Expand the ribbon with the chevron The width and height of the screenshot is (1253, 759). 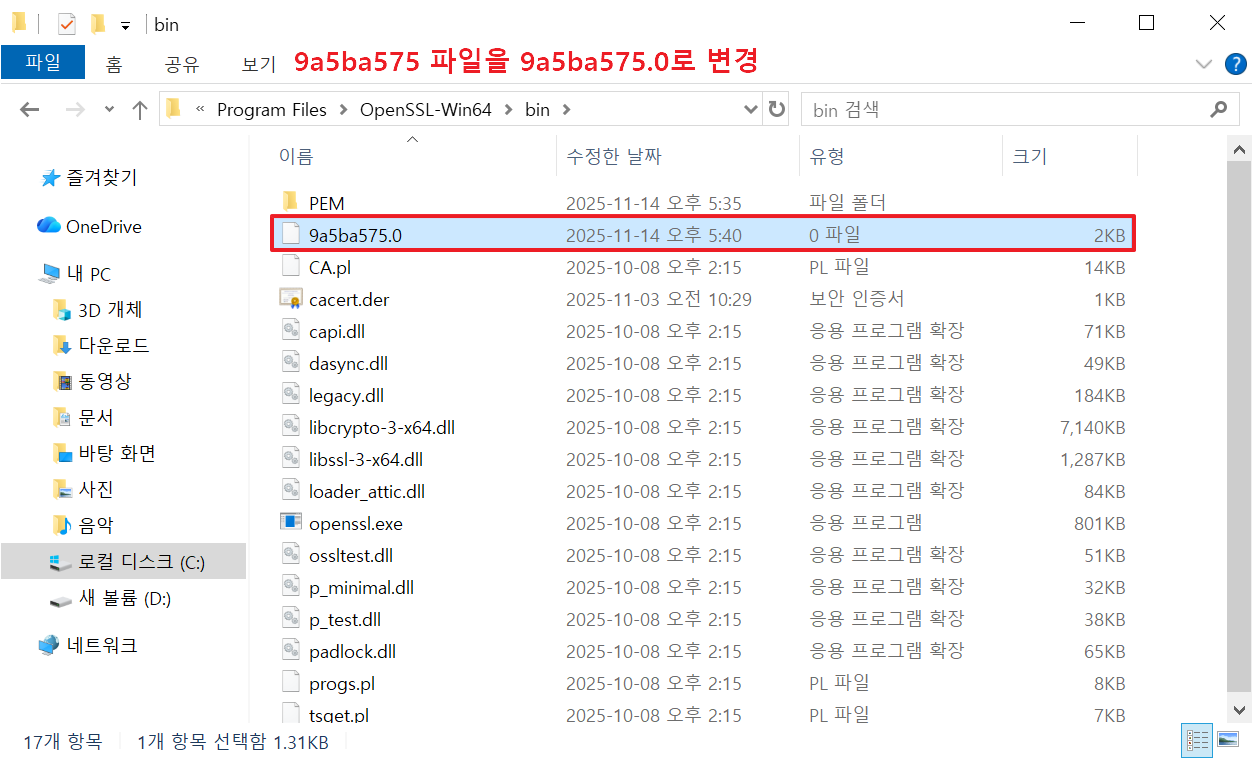pos(1204,64)
